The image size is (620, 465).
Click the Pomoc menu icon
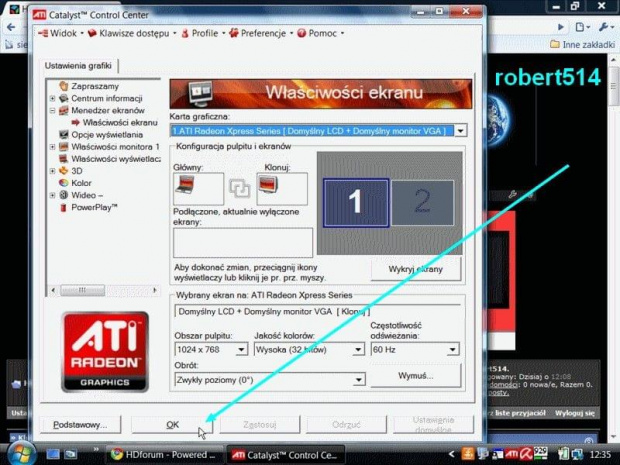pyautogui.click(x=302, y=33)
